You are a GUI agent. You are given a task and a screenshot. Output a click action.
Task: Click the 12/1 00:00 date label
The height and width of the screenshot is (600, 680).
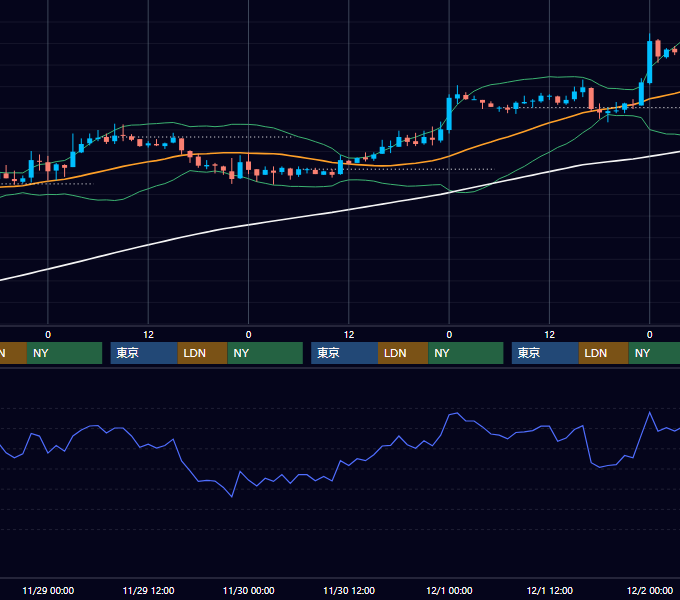pyautogui.click(x=449, y=590)
